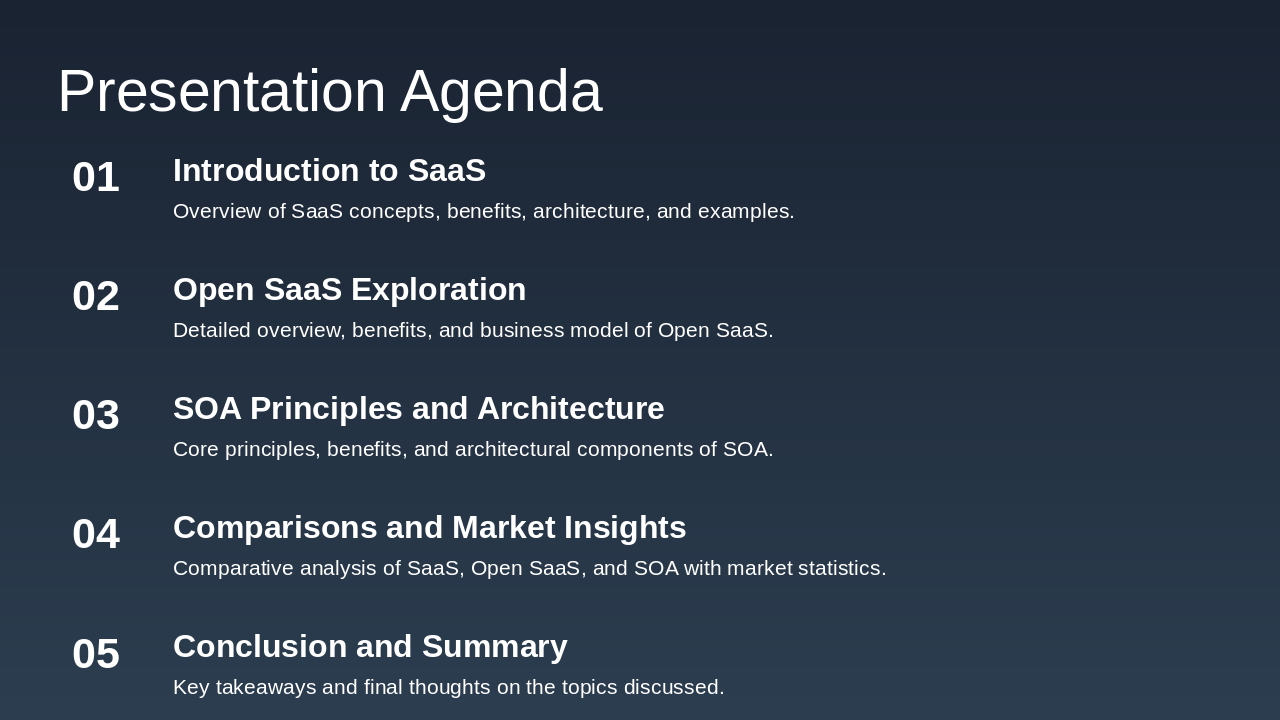Open the Open SaaS Exploration heading

pos(349,290)
